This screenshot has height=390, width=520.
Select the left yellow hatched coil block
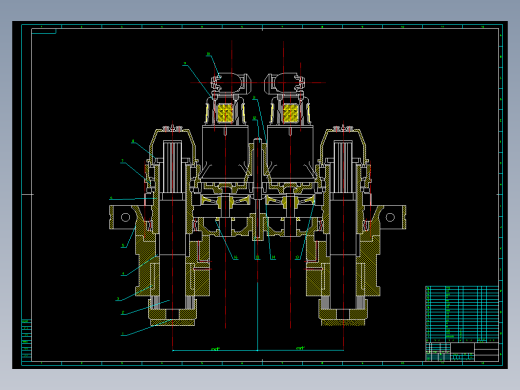tap(225, 113)
